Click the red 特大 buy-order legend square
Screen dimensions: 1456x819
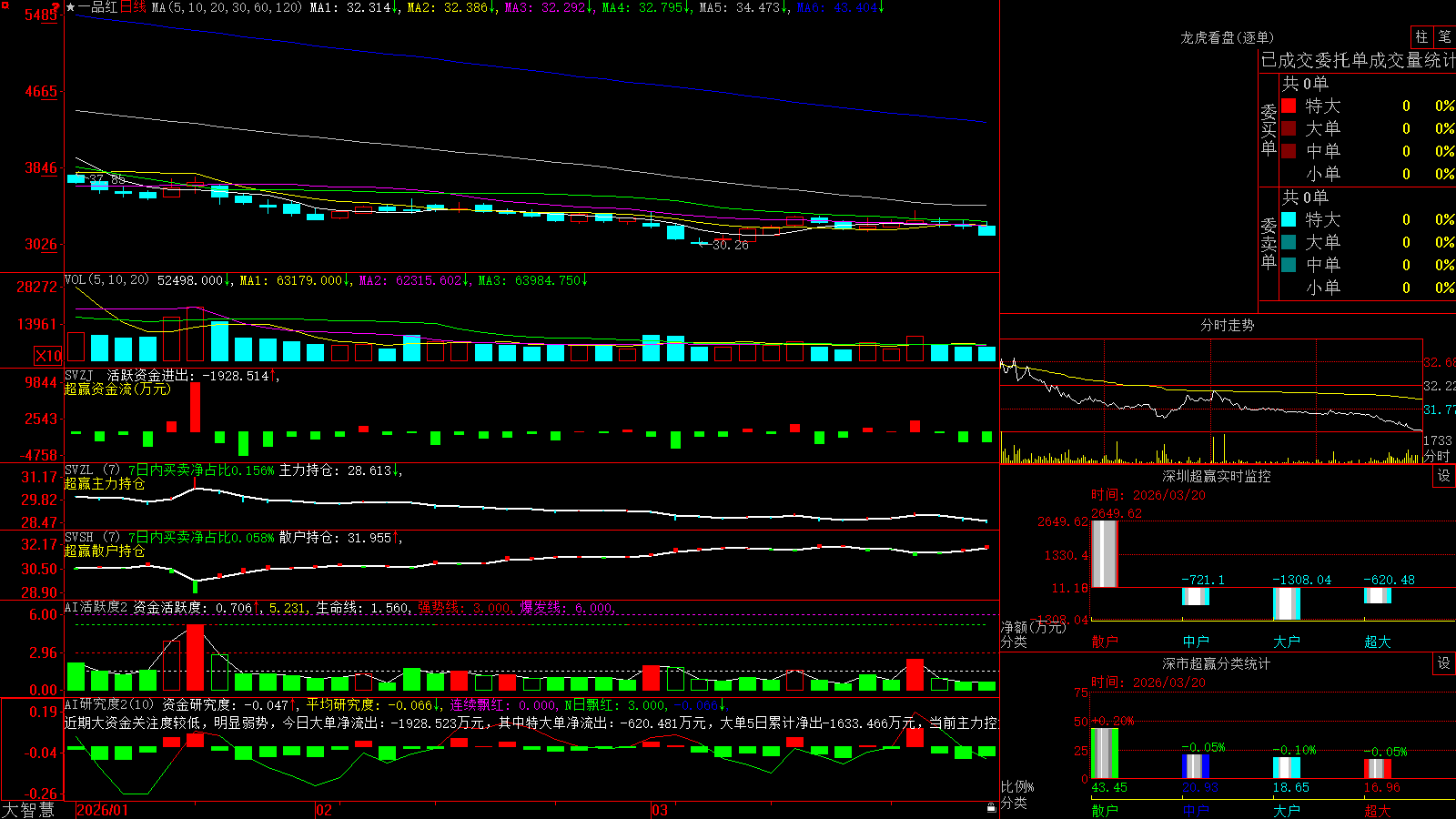(x=1289, y=106)
